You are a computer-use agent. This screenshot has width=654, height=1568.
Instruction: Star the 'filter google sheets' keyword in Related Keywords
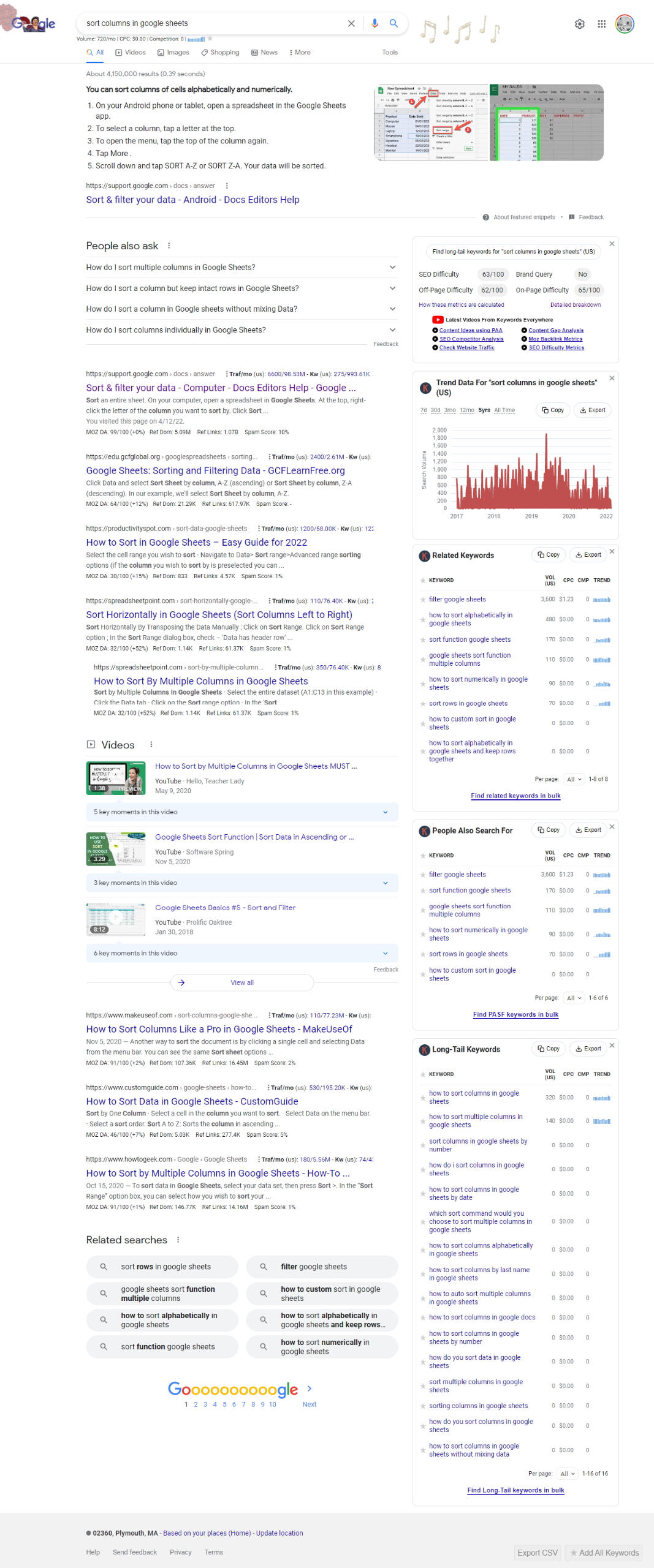(x=423, y=600)
